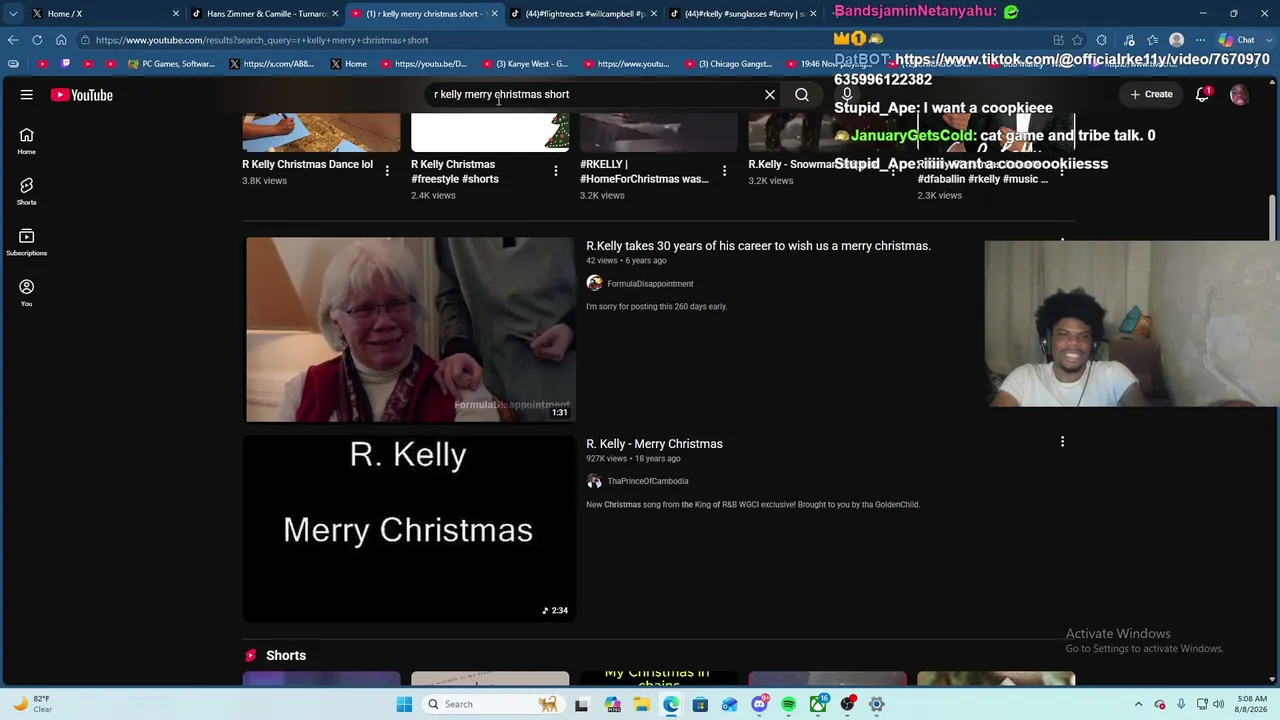Focus the YouTube search box

pos(595,94)
